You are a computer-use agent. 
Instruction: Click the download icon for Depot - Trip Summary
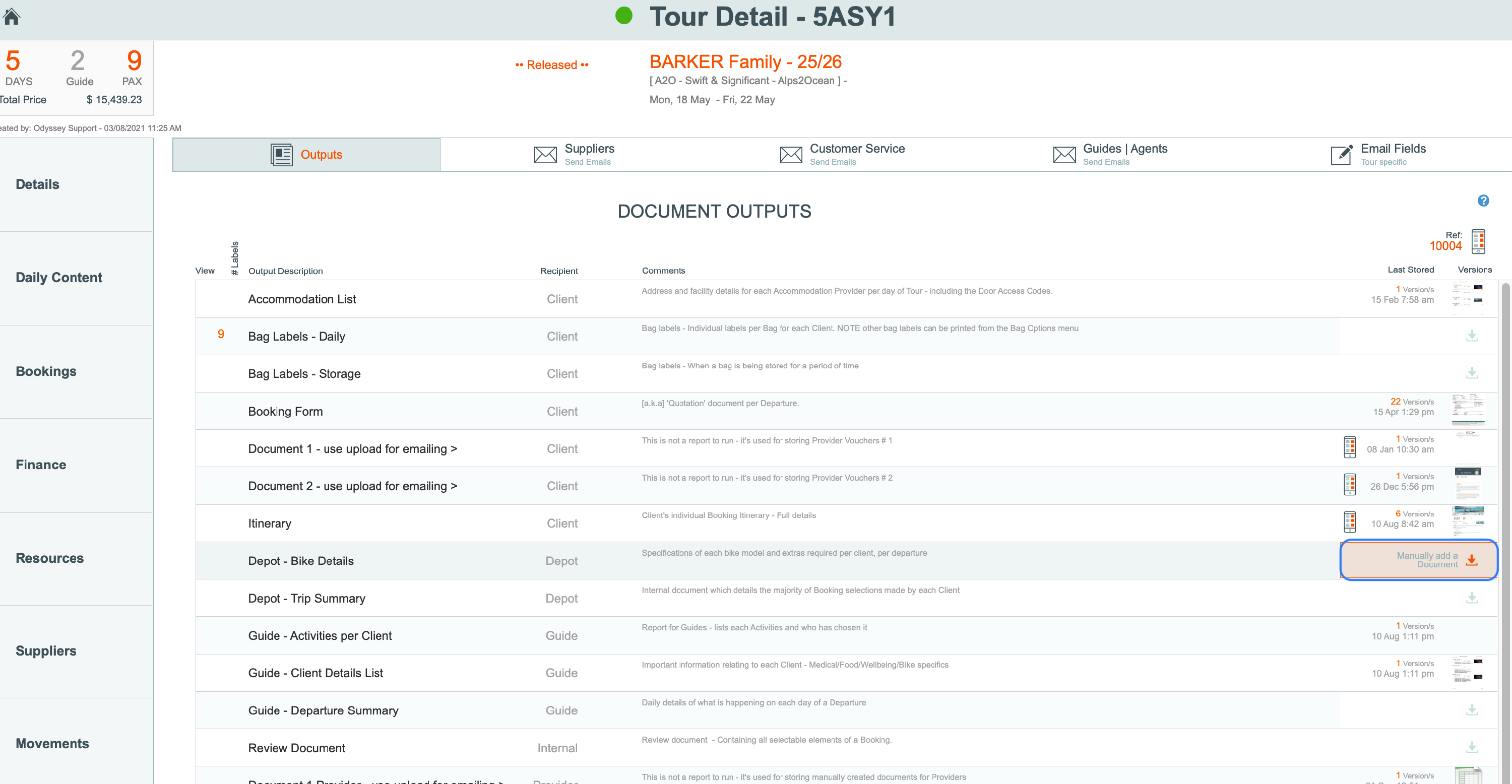[1472, 598]
